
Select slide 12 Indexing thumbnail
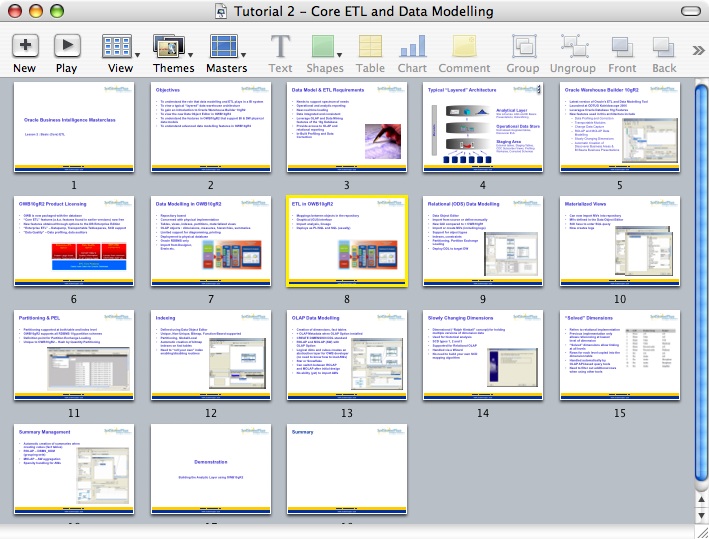point(211,355)
